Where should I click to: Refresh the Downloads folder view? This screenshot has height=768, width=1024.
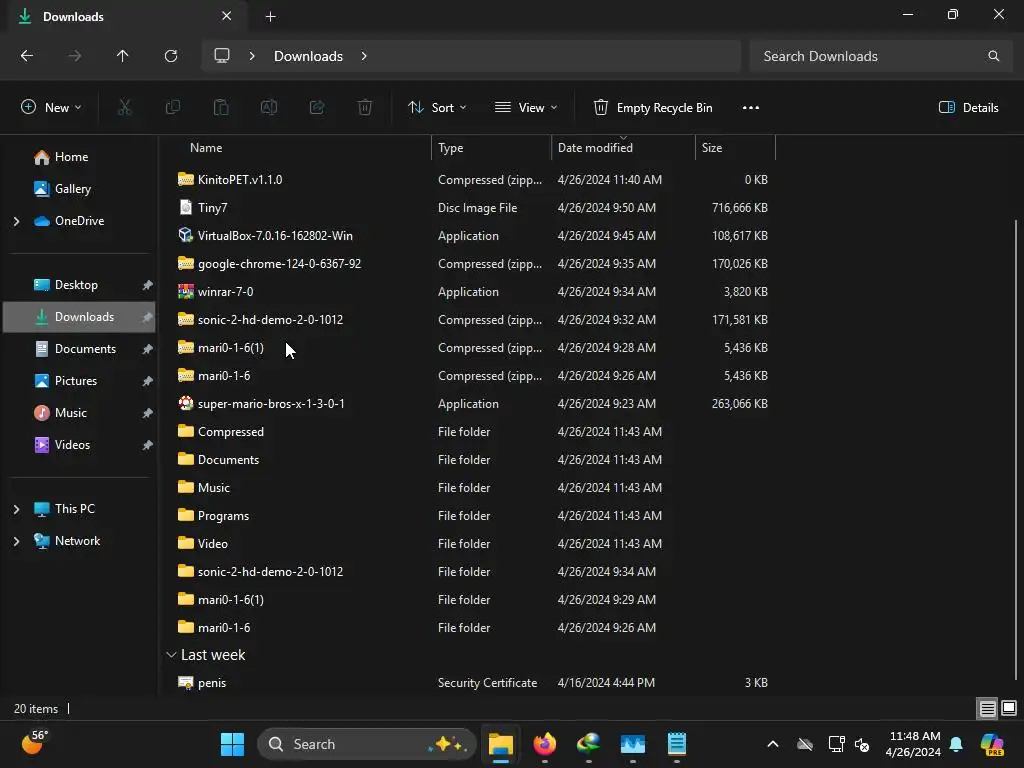tap(171, 56)
